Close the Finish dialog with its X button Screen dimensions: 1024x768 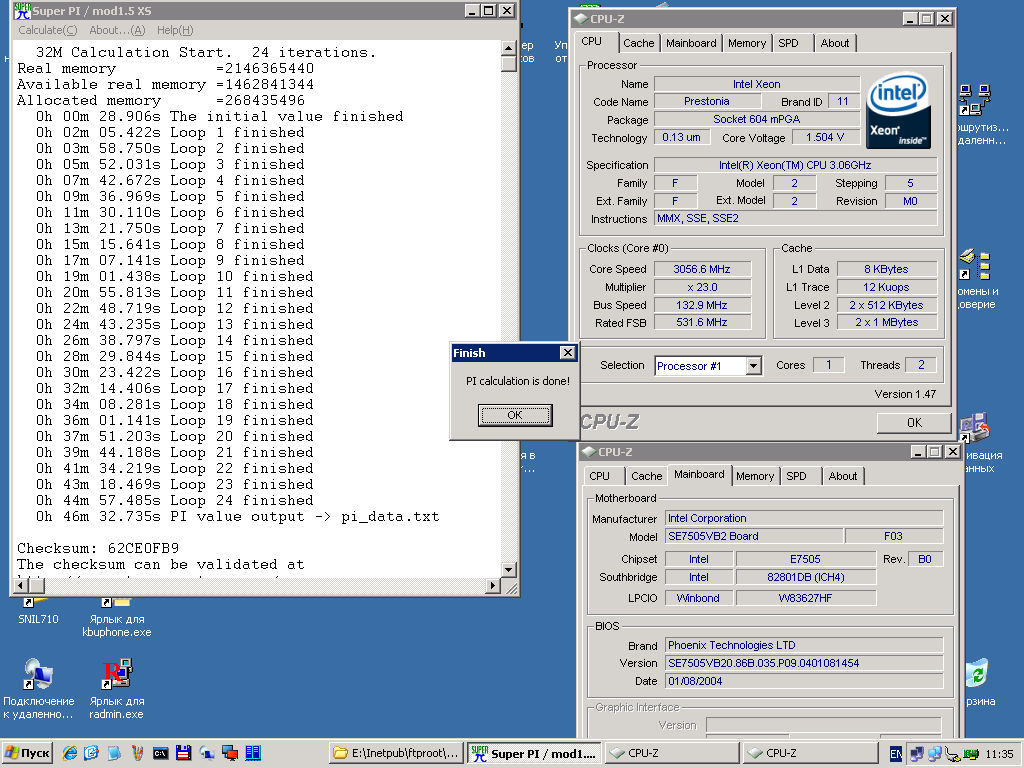click(x=568, y=353)
